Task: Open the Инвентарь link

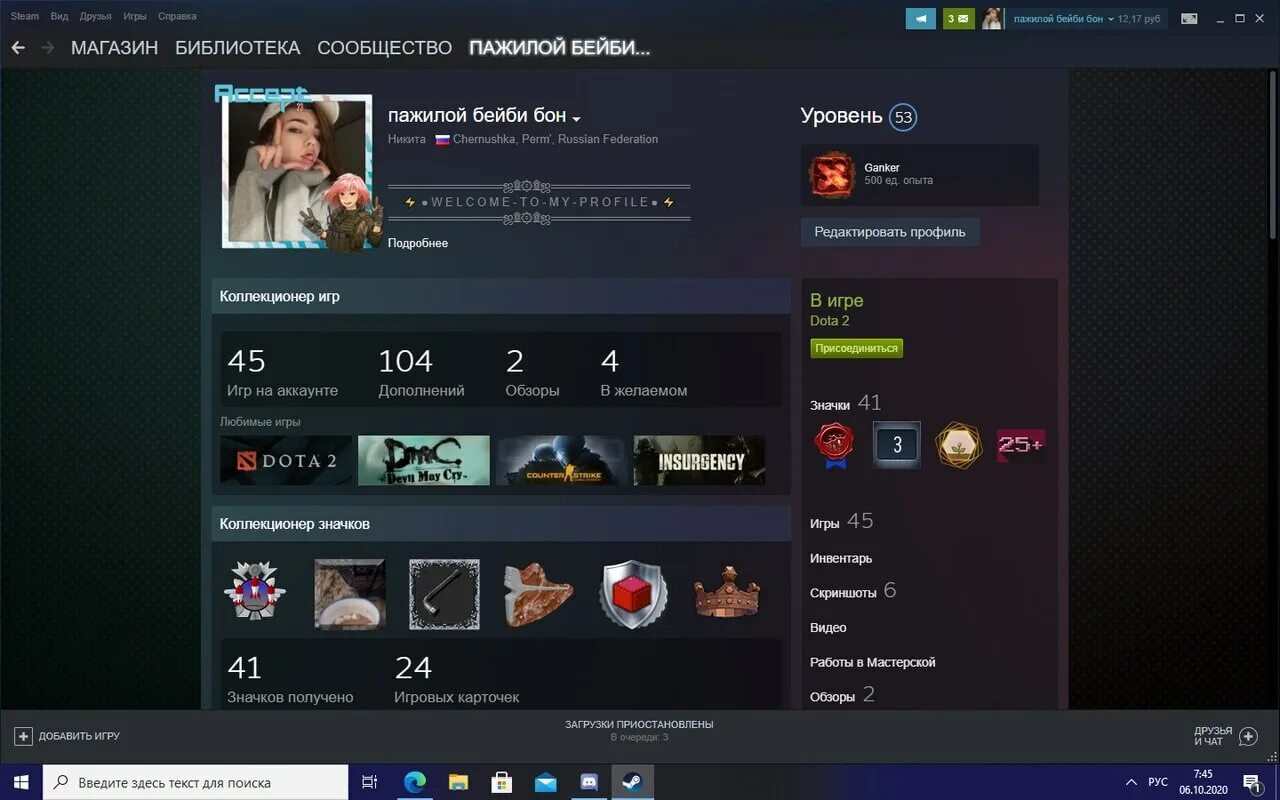Action: pos(841,558)
